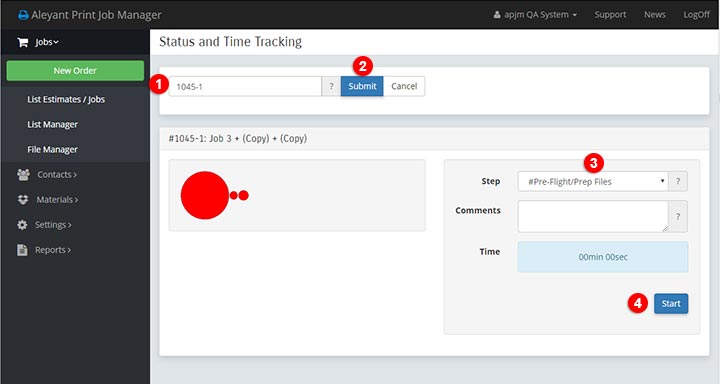The width and height of the screenshot is (720, 384).
Task: Click the Contacts people icon
Action: click(x=23, y=175)
